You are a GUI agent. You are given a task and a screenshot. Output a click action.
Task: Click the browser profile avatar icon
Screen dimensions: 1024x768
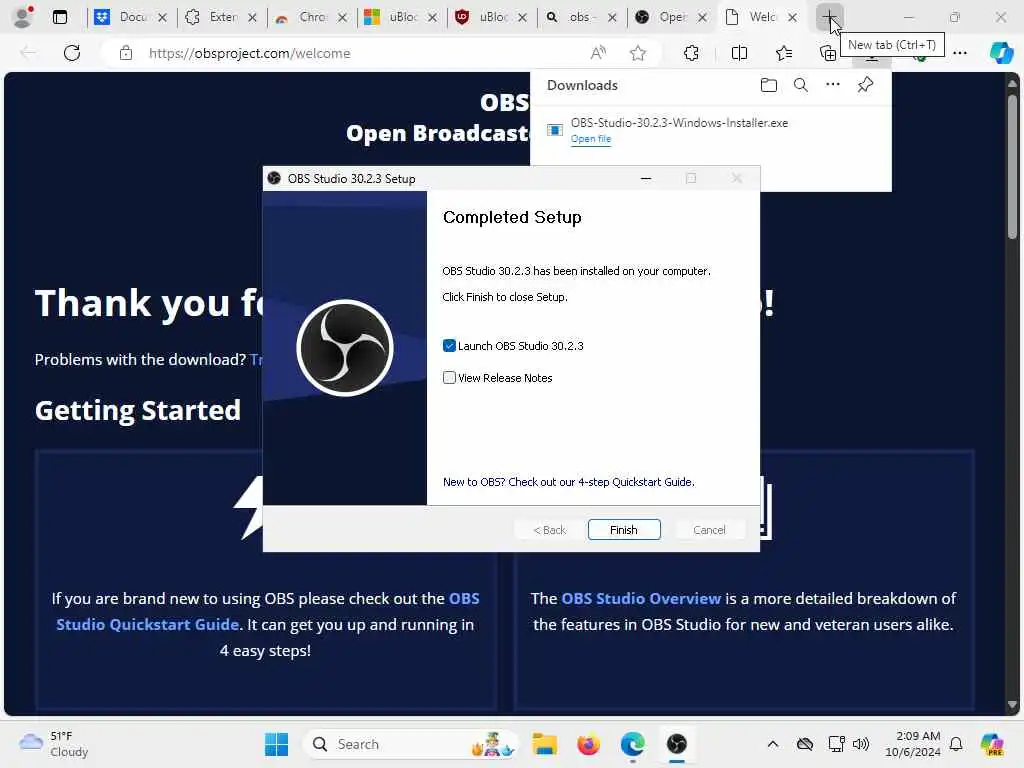[23, 17]
